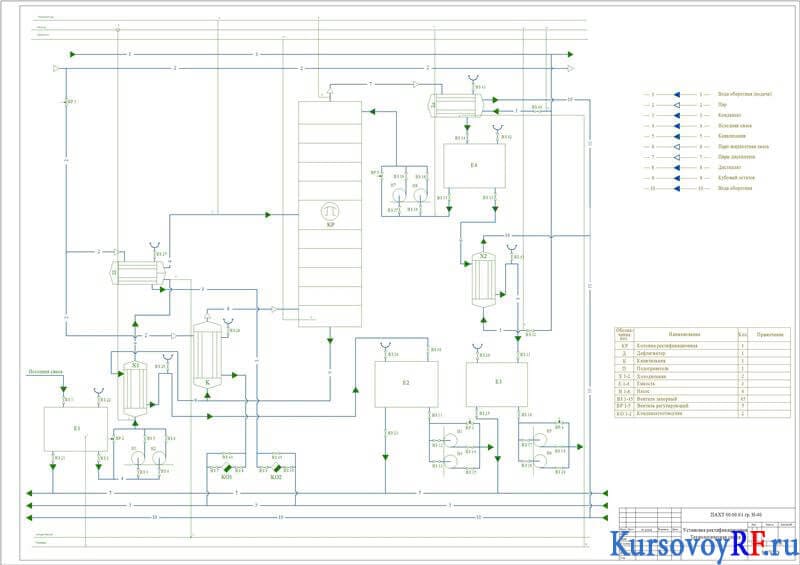Image resolution: width=800 pixels, height=565 pixels.
Task: Select the vent symbol above tank E2
Action: click(x=385, y=346)
